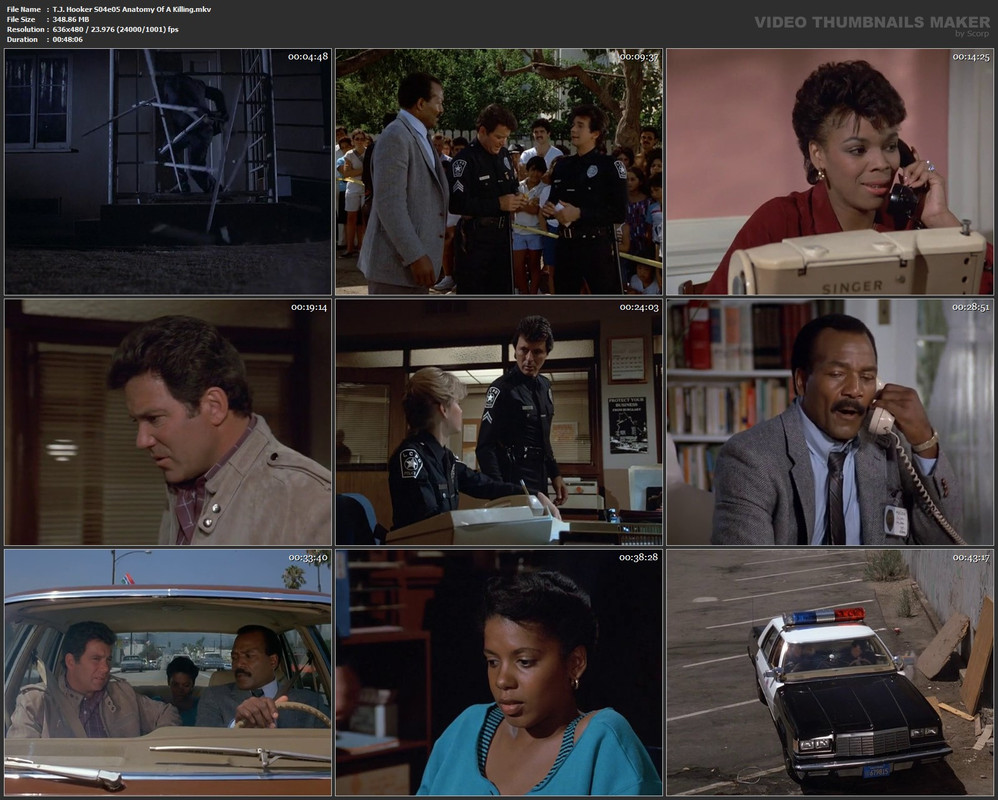
Task: Click the 'File Size' header label
Action: click(x=21, y=20)
